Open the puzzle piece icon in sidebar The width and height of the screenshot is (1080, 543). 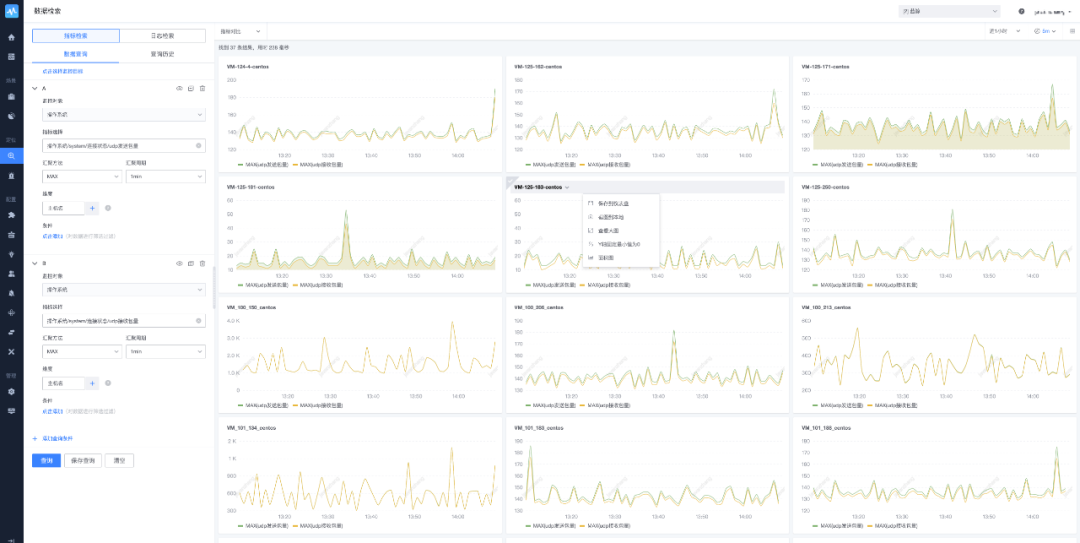11,215
